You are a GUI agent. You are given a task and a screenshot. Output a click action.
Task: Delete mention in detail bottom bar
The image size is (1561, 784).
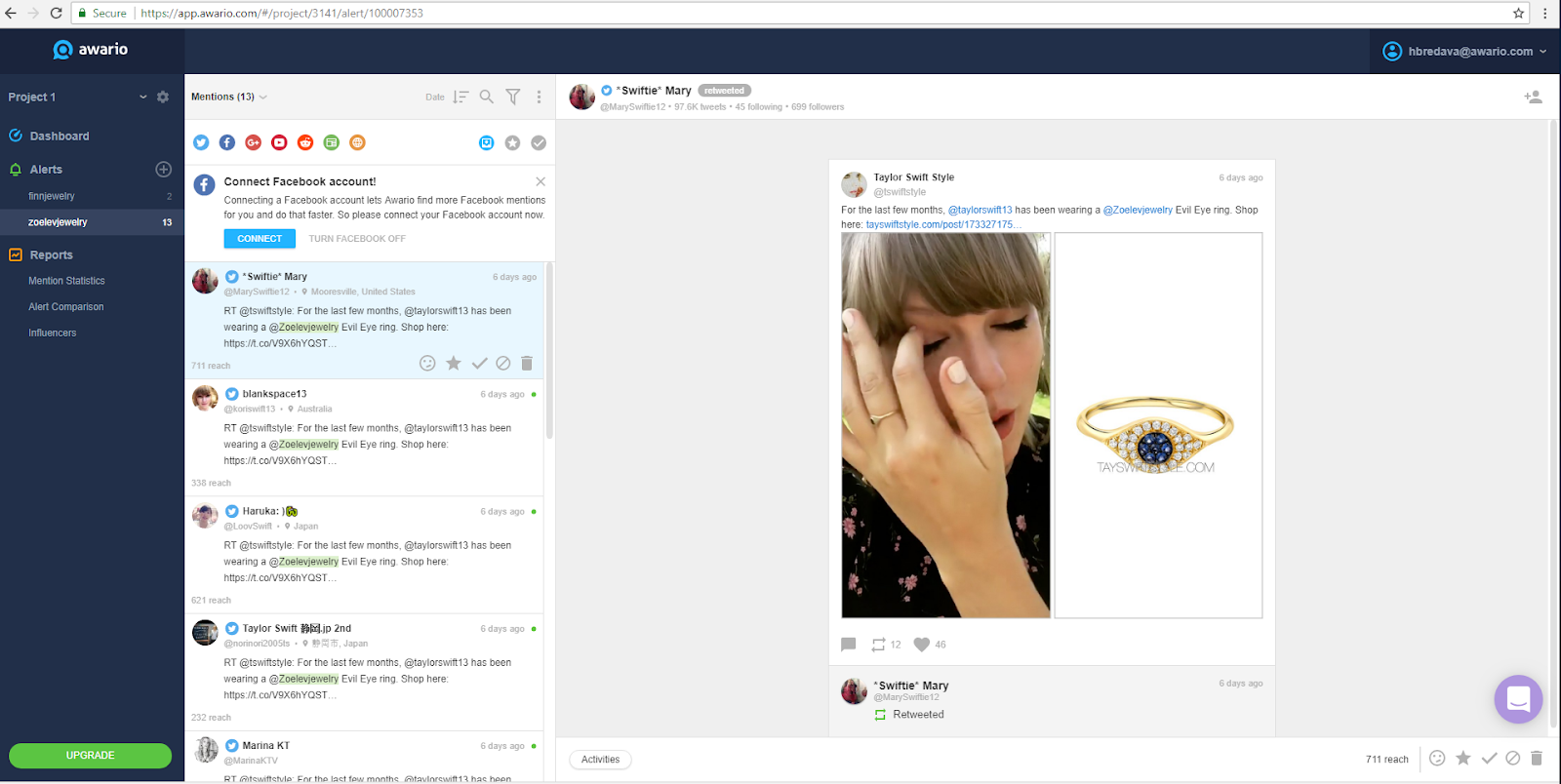[1537, 758]
